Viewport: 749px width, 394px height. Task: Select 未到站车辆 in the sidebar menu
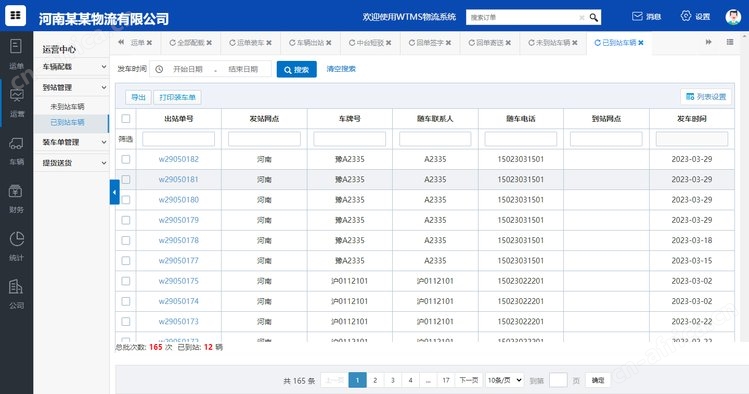pyautogui.click(x=67, y=106)
